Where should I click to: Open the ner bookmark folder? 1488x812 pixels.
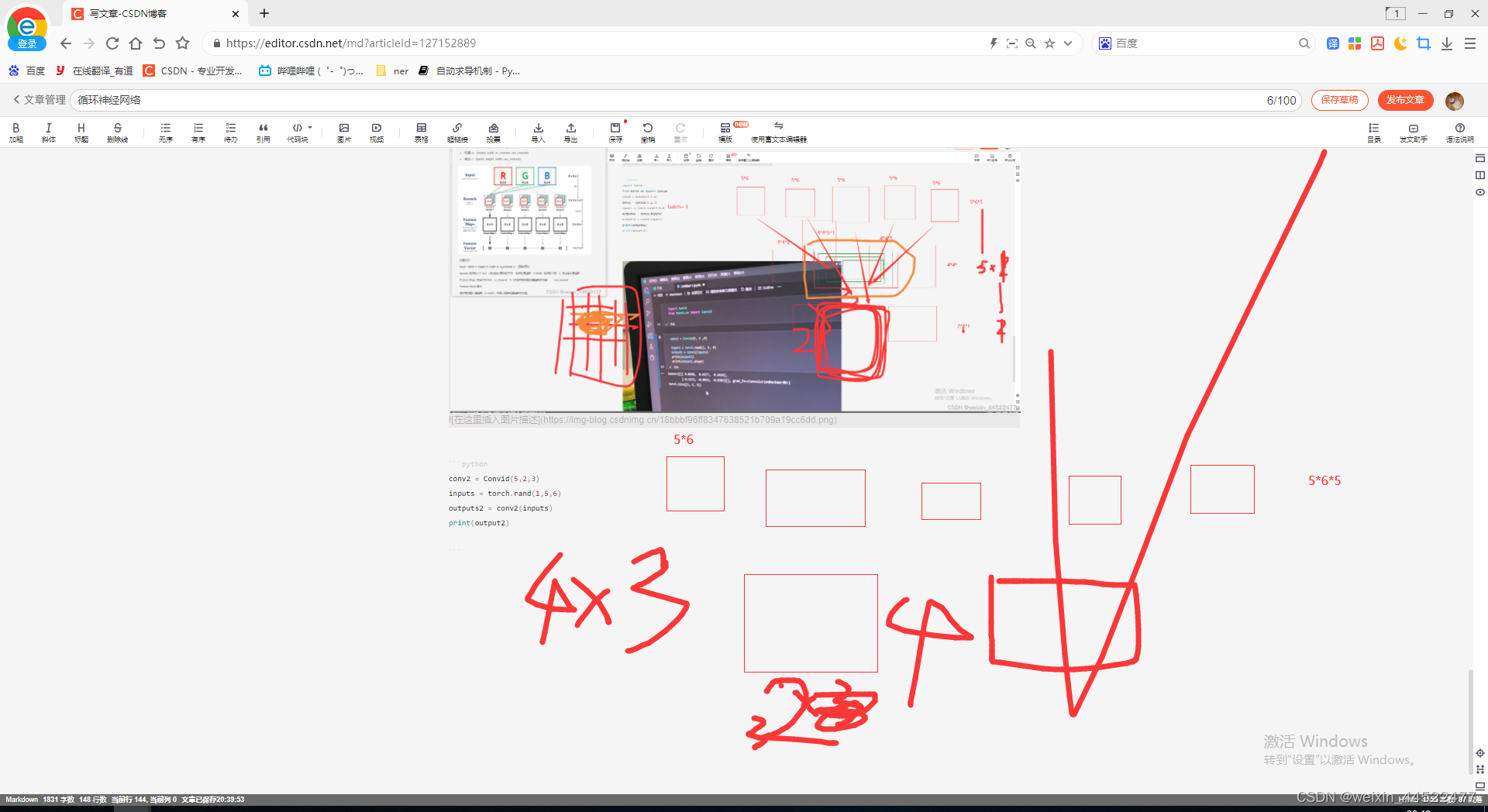(392, 71)
